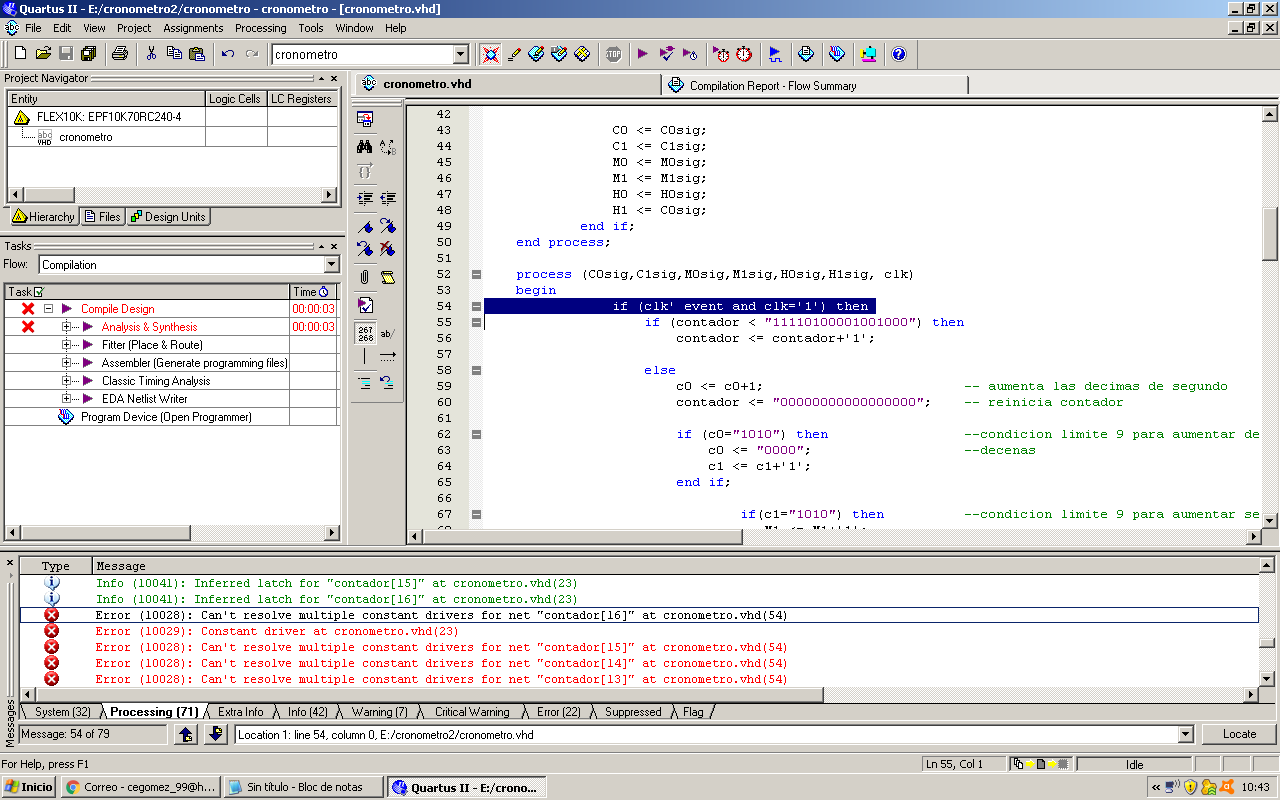Undo the last edit via toolbar
The width and height of the screenshot is (1280, 800).
tap(228, 54)
